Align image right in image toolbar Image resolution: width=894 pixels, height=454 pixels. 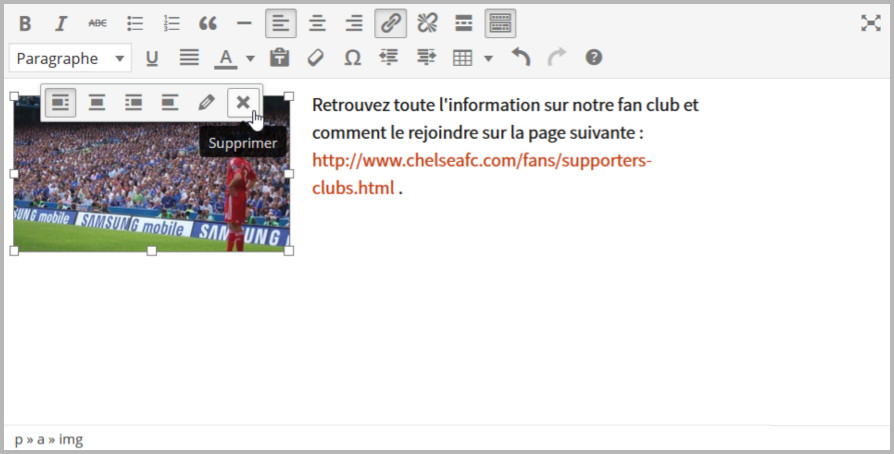point(133,103)
